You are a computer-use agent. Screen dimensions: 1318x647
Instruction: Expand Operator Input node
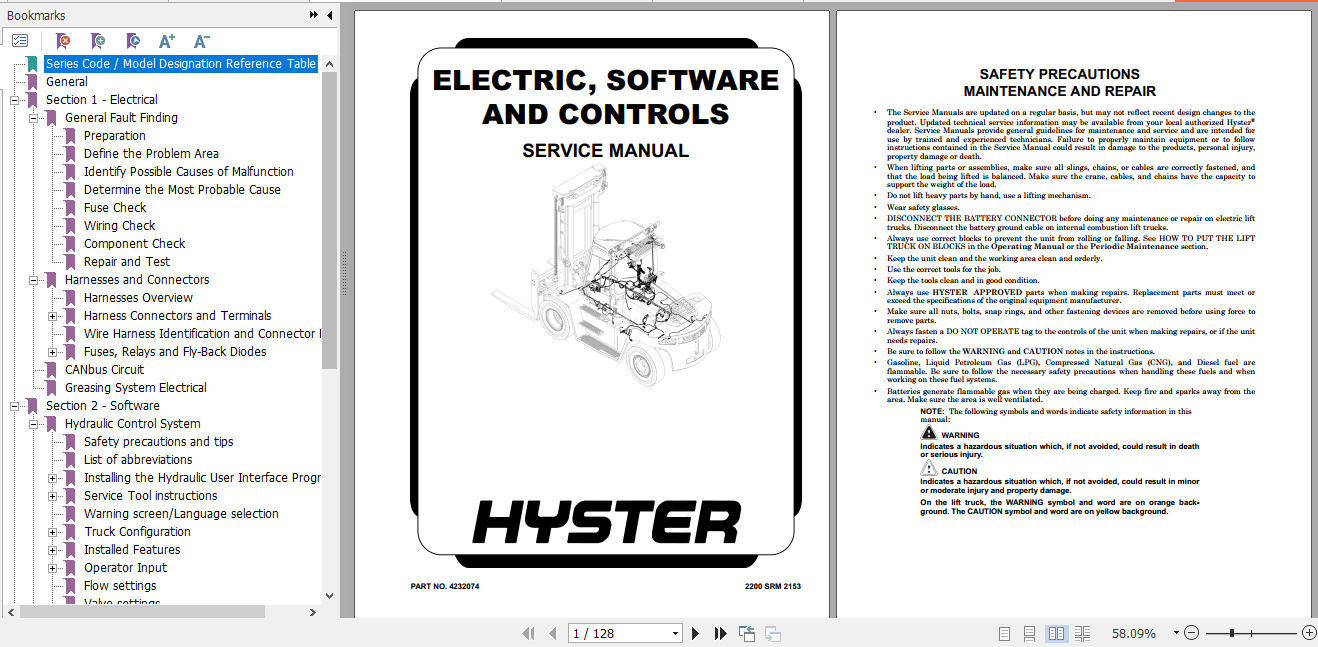pyautogui.click(x=53, y=568)
